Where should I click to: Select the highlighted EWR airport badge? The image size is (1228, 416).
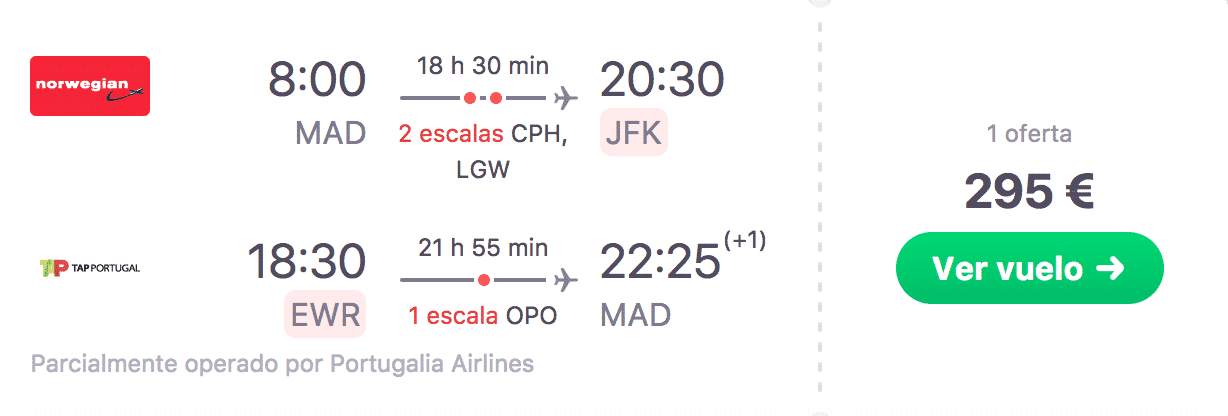[x=325, y=315]
